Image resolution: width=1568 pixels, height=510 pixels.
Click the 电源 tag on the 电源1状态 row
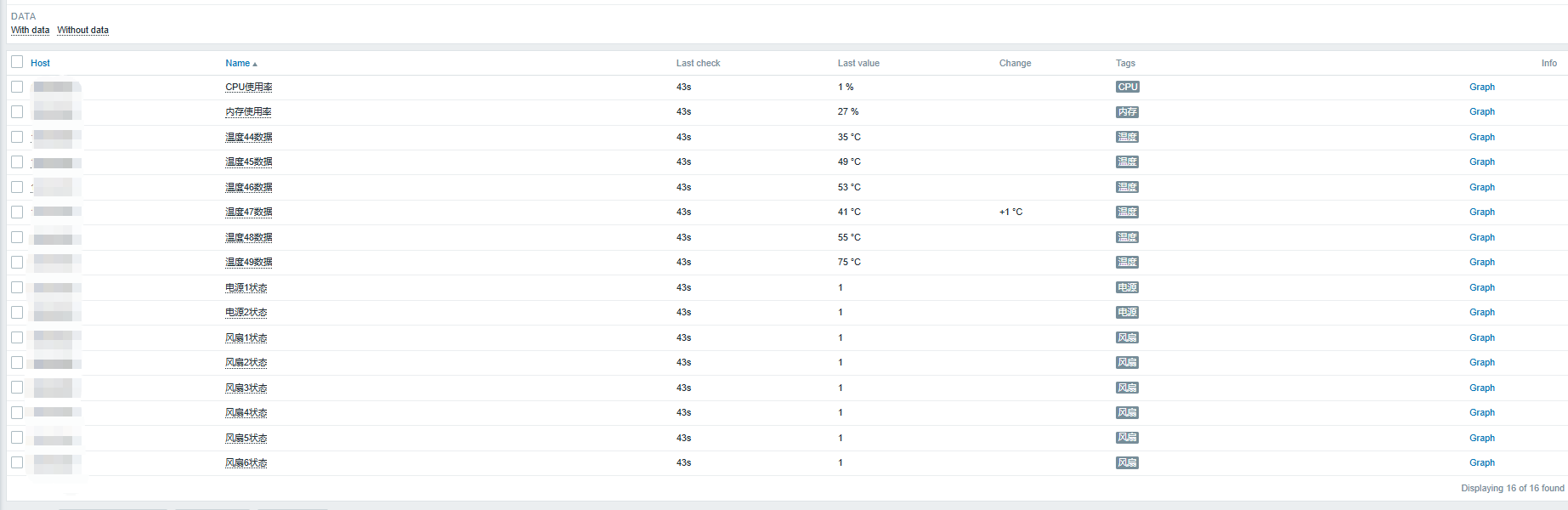[x=1127, y=287]
